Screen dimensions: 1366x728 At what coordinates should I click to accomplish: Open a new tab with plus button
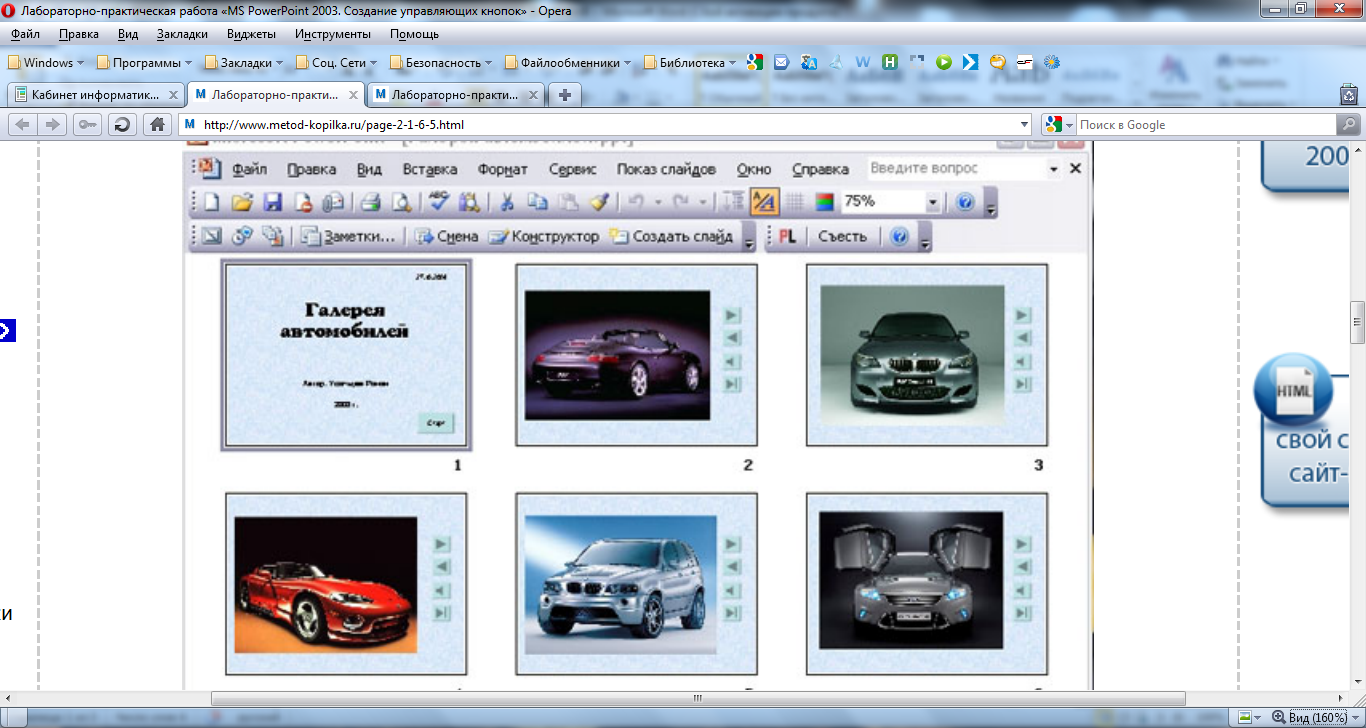point(565,95)
